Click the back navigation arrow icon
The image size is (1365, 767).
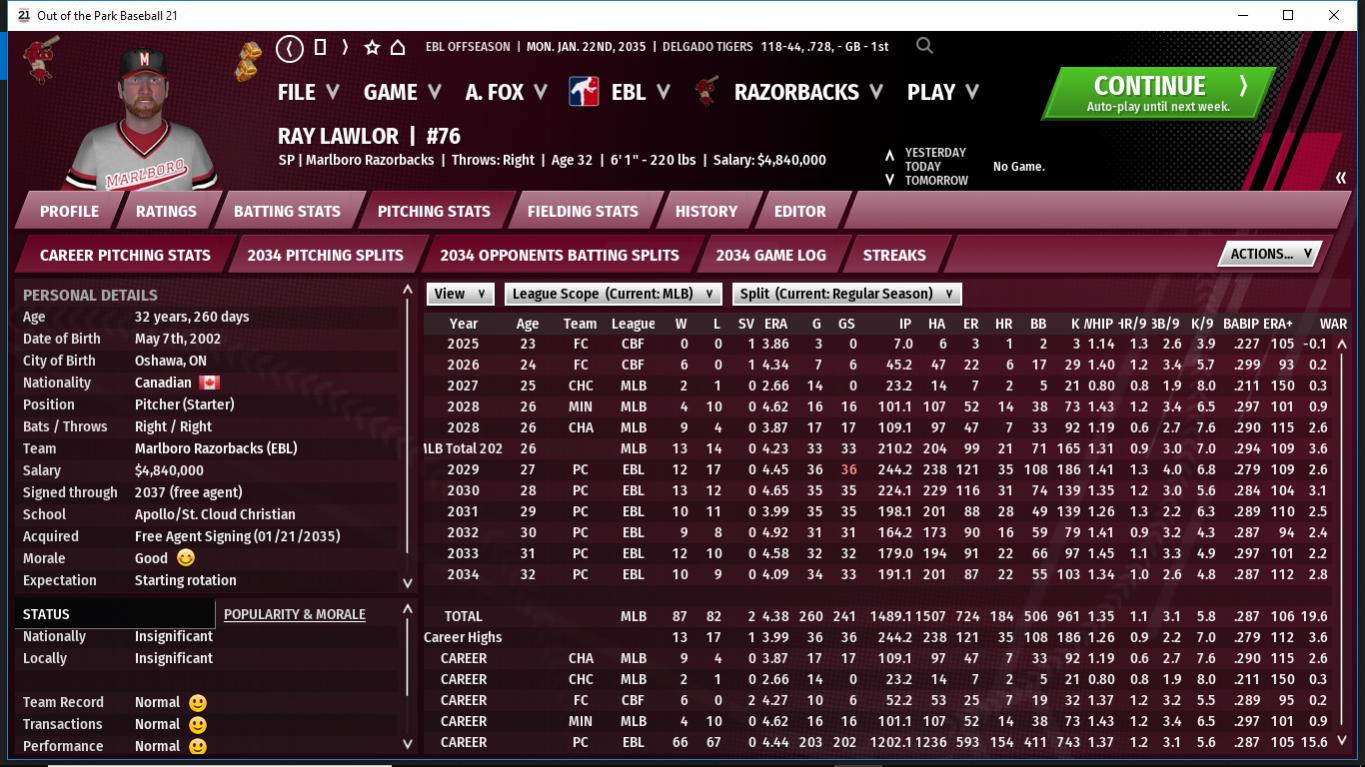(289, 47)
